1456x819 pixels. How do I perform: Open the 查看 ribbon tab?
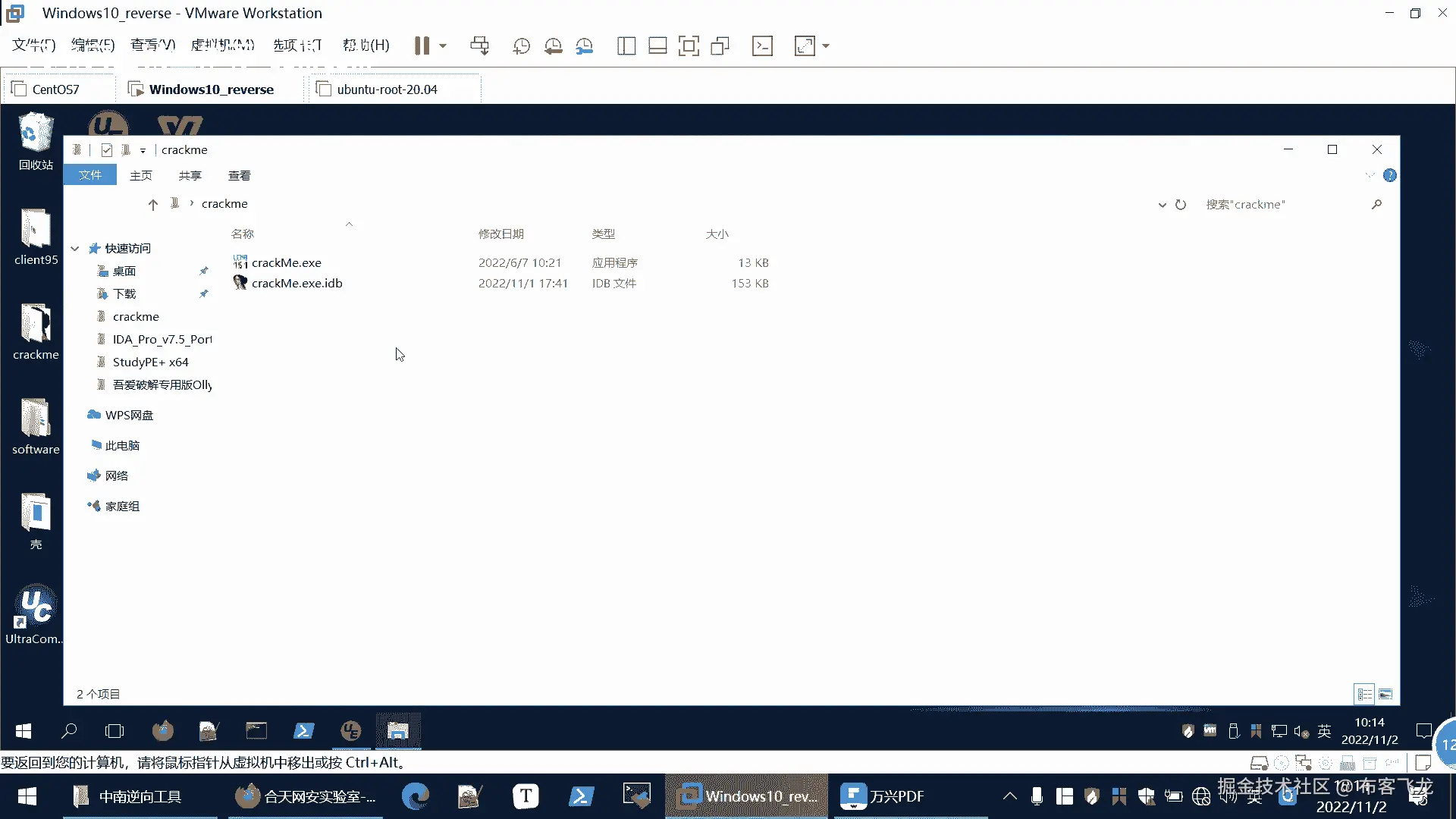pyautogui.click(x=239, y=175)
